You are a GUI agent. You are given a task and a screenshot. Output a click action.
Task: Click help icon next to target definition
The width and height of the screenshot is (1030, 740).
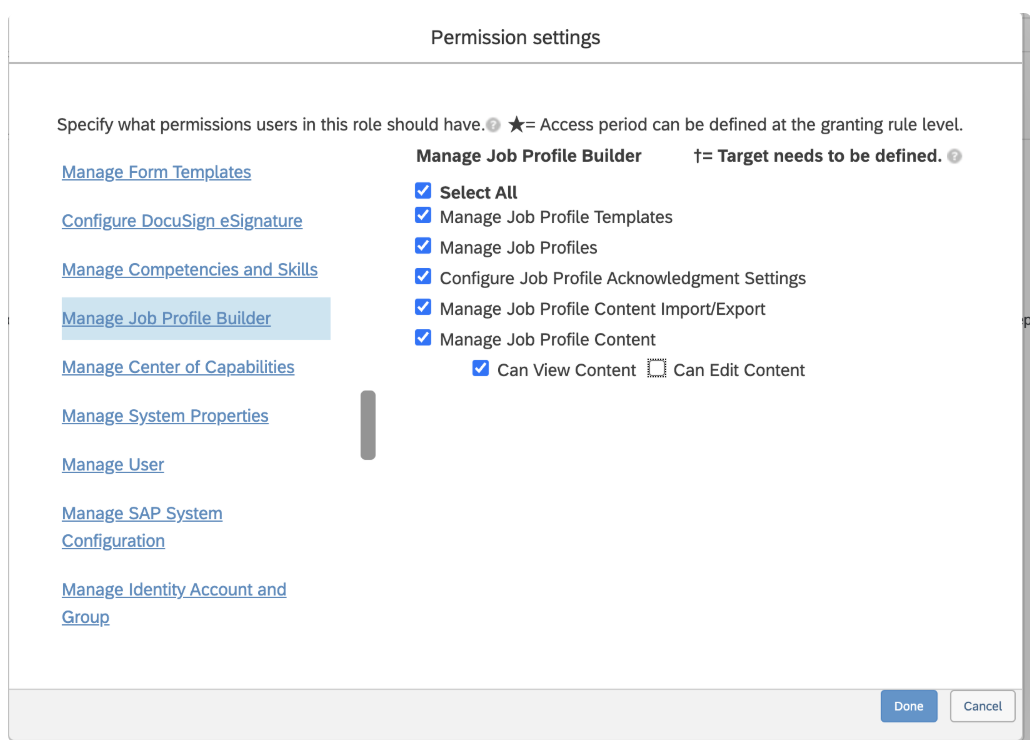click(955, 157)
